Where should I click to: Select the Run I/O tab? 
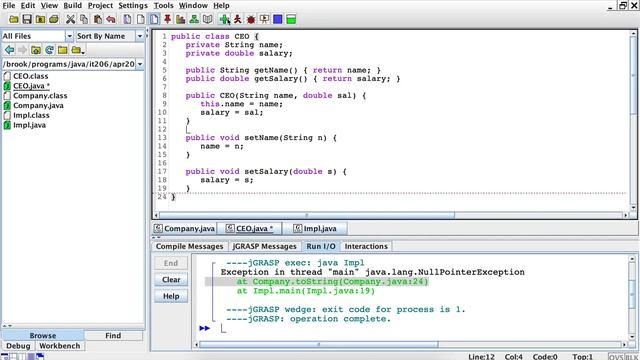pos(321,247)
